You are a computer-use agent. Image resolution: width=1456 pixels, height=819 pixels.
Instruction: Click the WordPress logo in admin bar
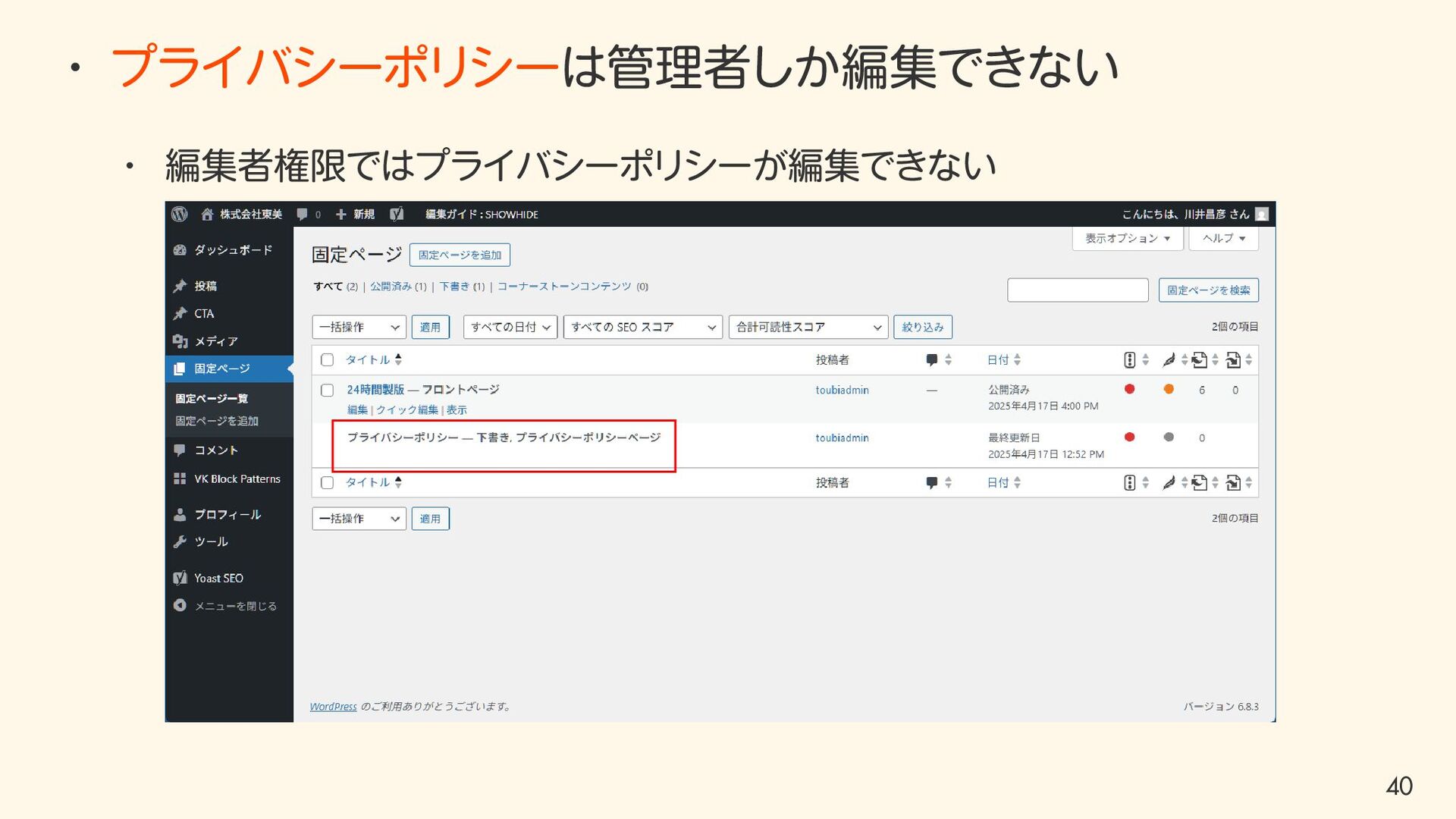(180, 215)
